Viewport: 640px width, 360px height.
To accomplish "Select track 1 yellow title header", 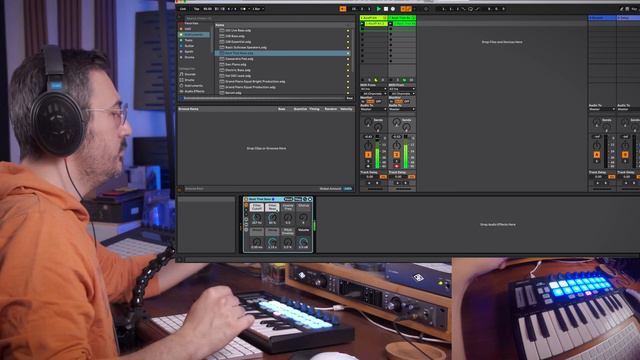I will pyautogui.click(x=373, y=18).
